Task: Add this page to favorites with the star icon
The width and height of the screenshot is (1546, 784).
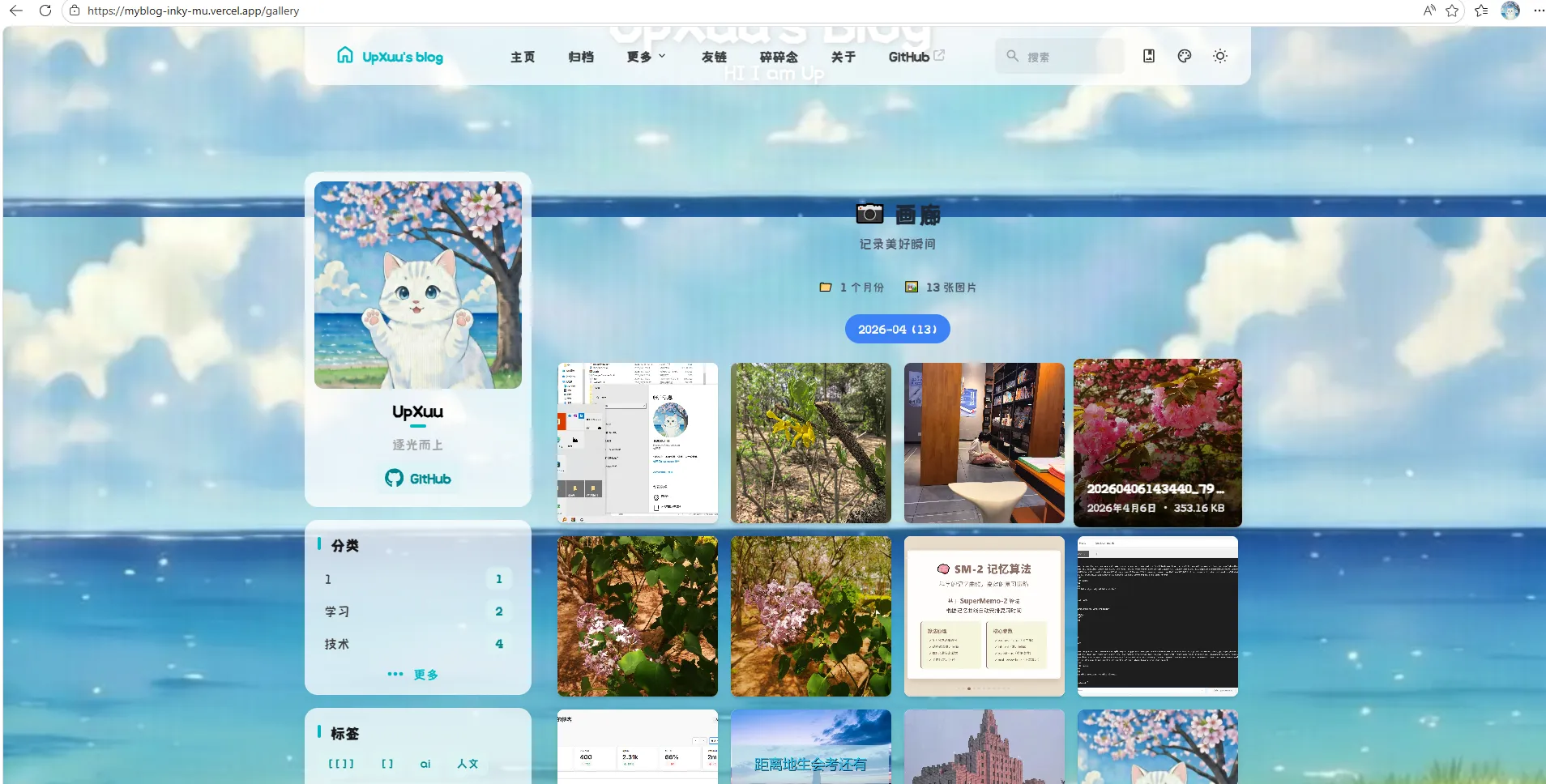Action: click(x=1452, y=11)
